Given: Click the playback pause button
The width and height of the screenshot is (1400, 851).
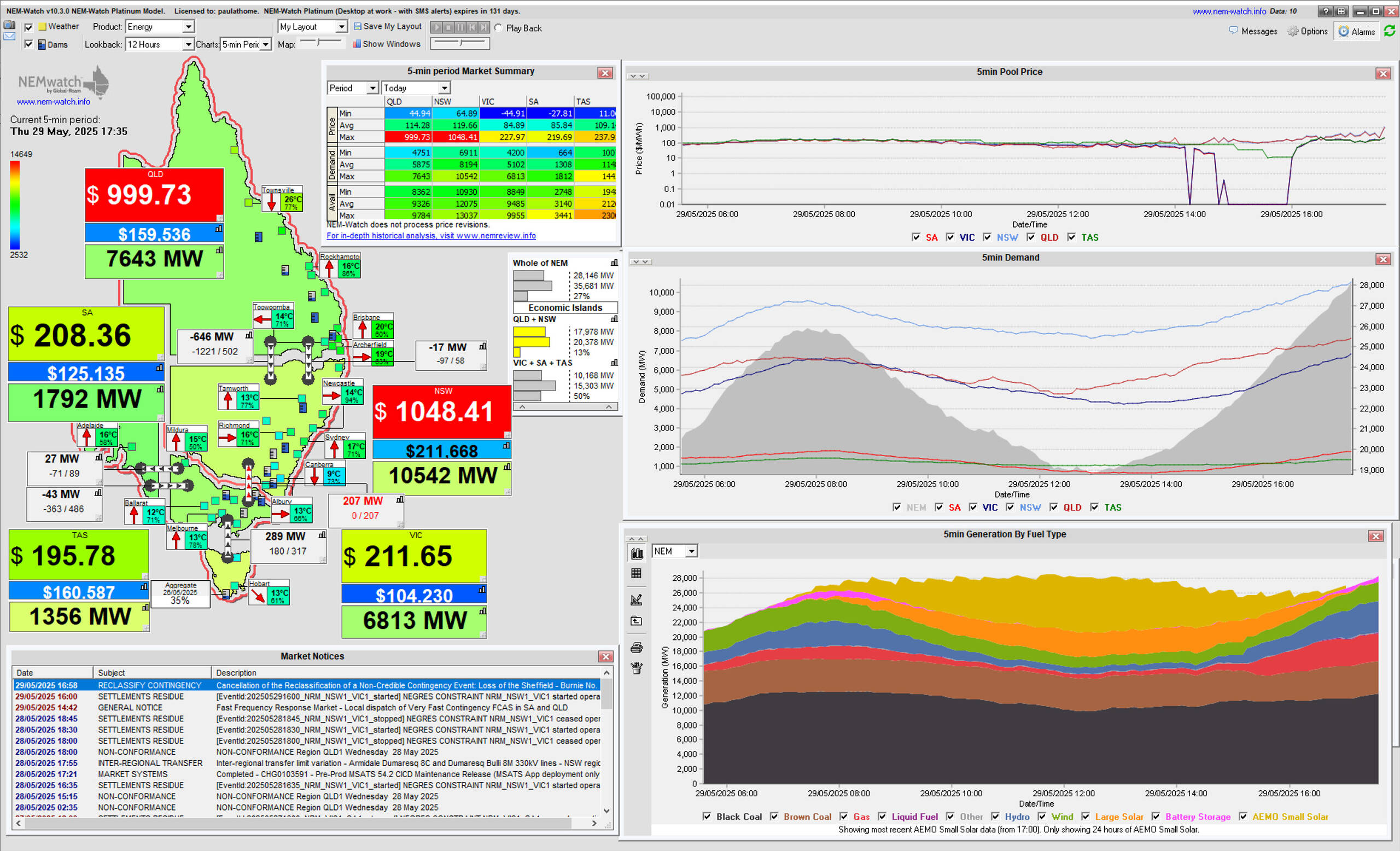Looking at the screenshot, I should point(460,27).
